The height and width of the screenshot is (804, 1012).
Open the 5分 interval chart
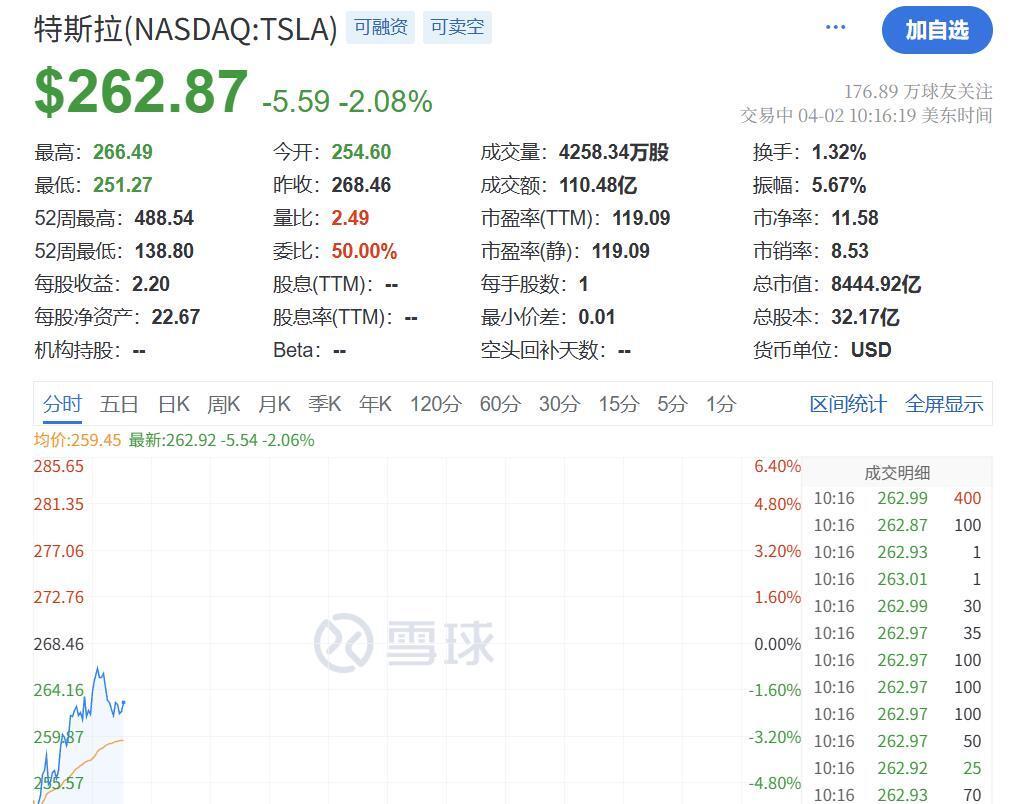click(672, 404)
